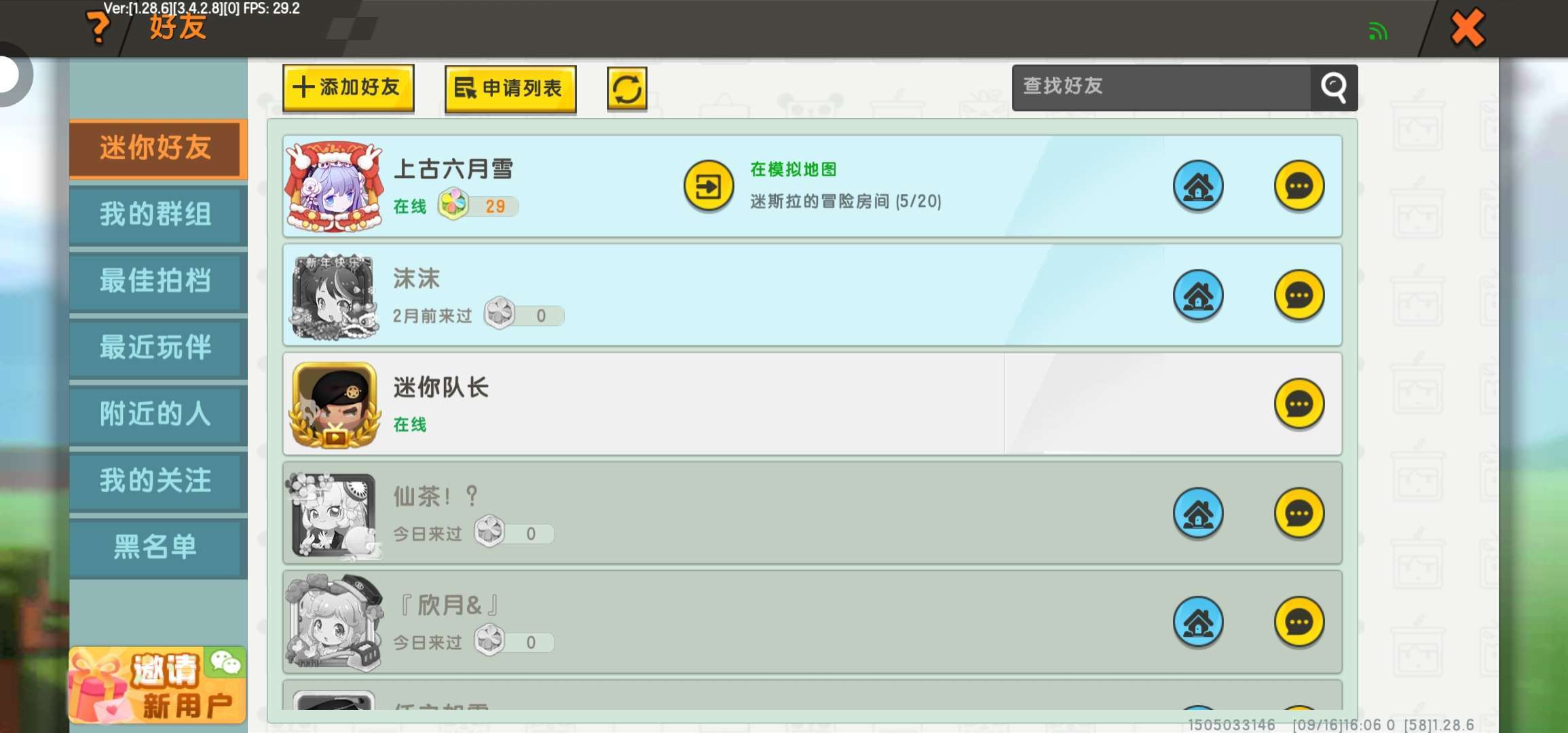
Task: Visit 上古六月雪's home icon
Action: pyautogui.click(x=1198, y=186)
